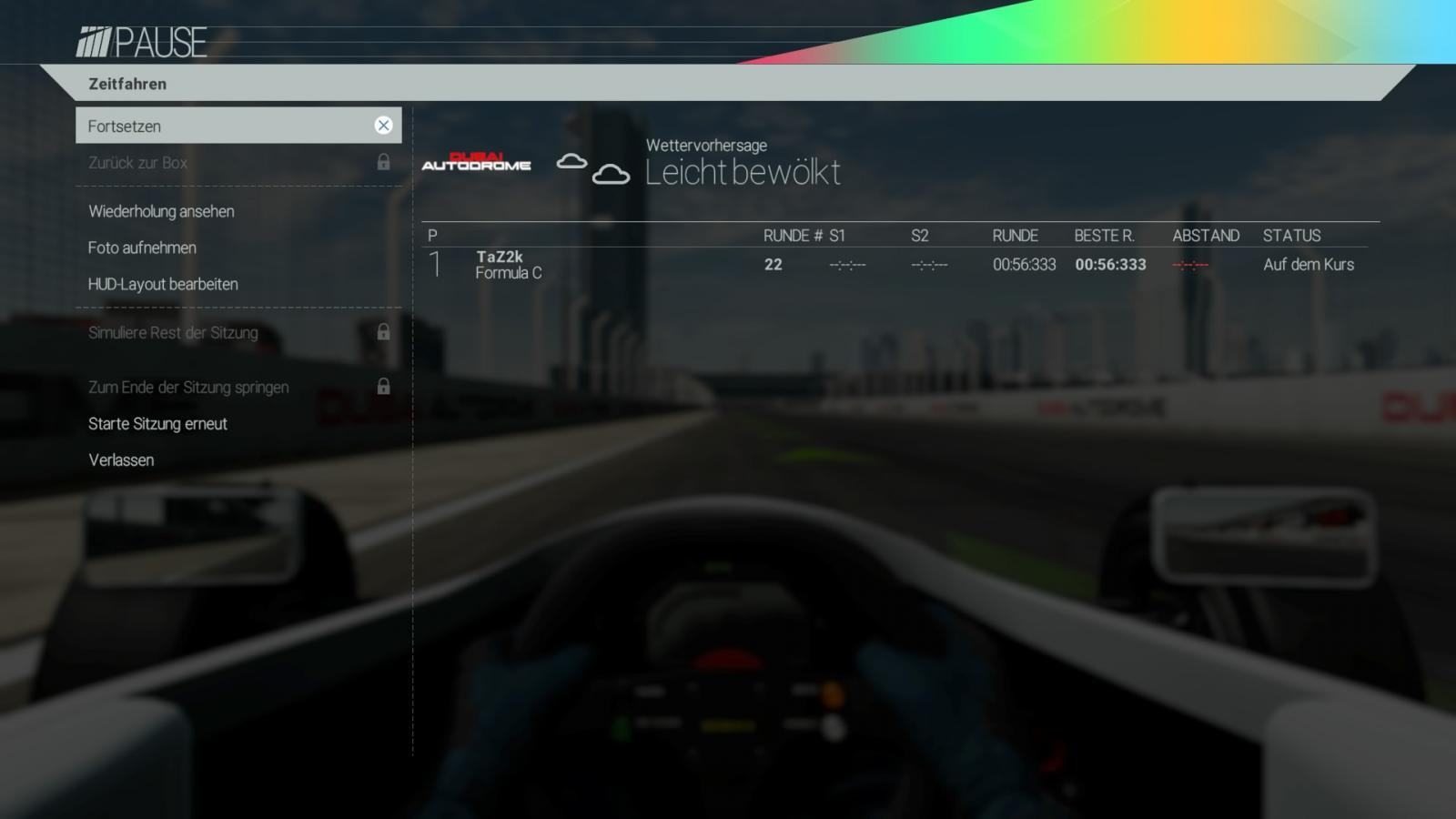Click the lock icon beside Simuliere Rest der Sitzung
This screenshot has width=1456, height=819.
383,332
